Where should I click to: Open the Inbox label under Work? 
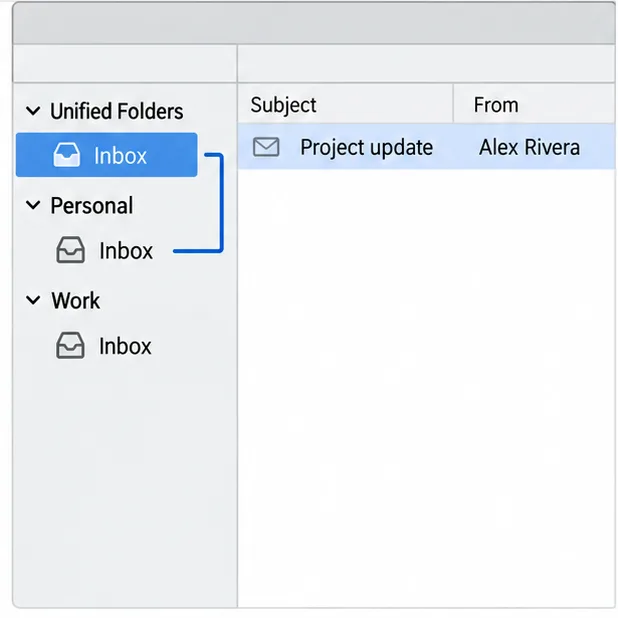click(125, 346)
